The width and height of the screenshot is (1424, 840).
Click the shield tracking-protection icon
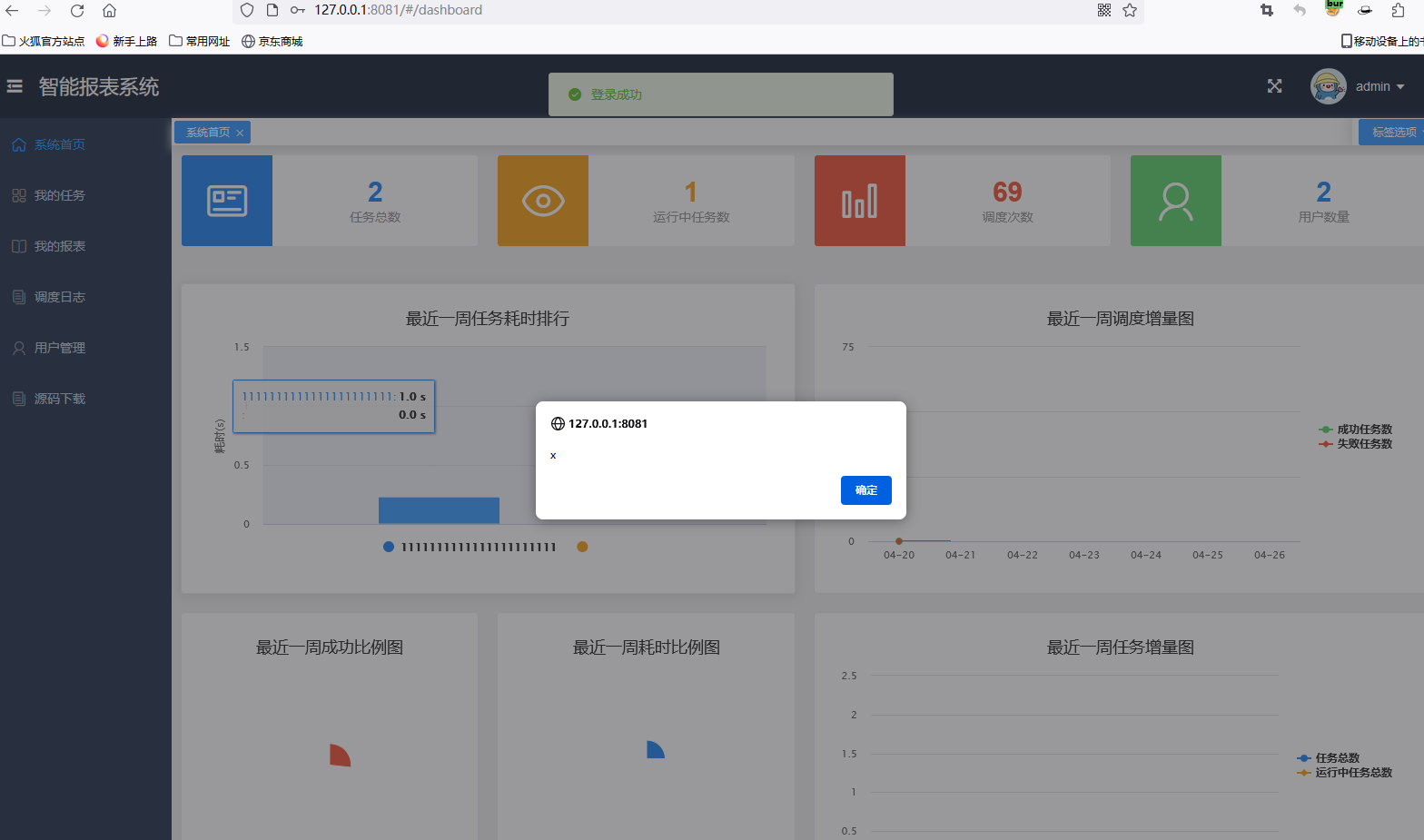click(x=247, y=10)
